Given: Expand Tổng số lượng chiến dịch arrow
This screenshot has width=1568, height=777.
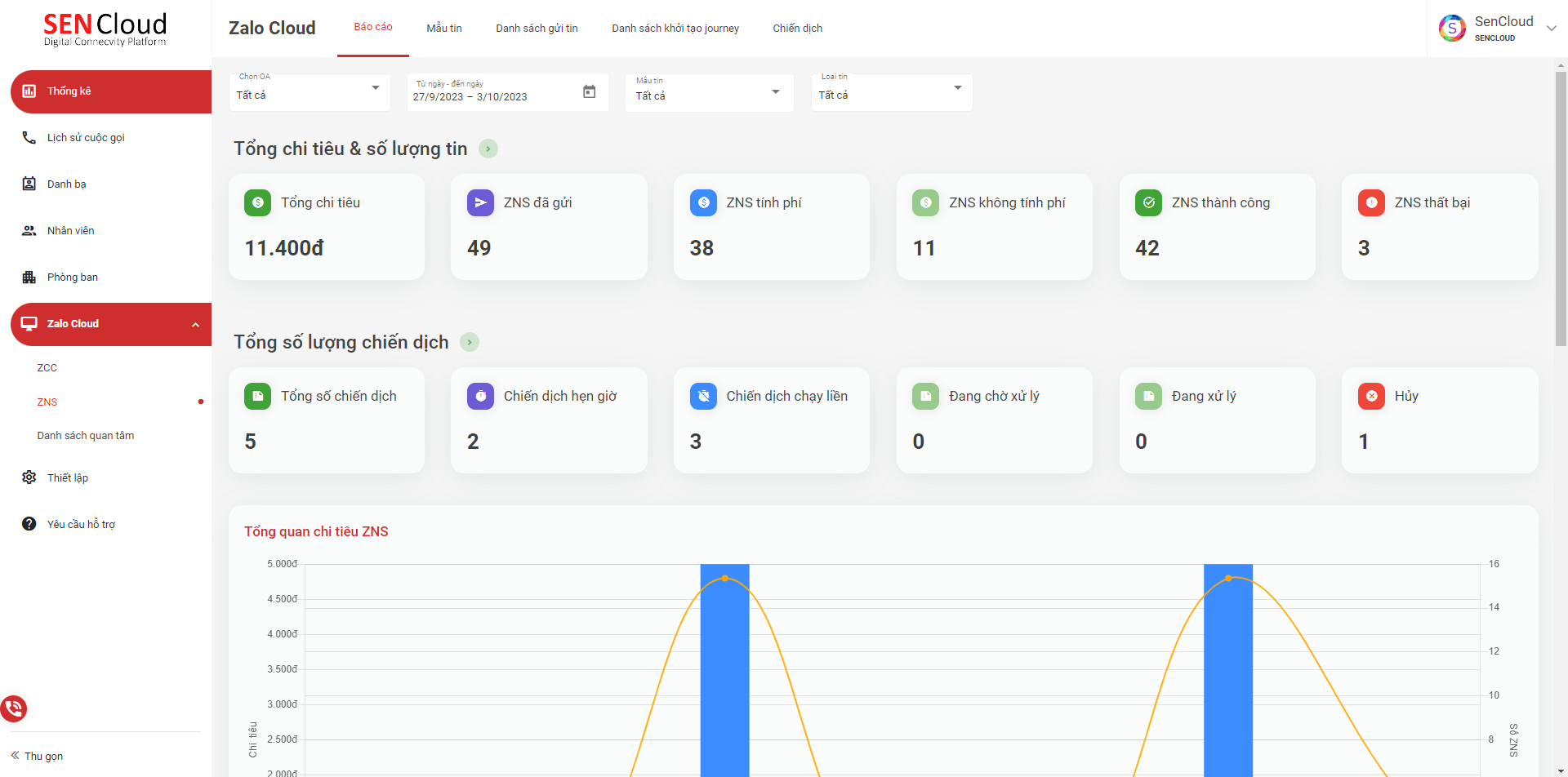Looking at the screenshot, I should tap(470, 342).
